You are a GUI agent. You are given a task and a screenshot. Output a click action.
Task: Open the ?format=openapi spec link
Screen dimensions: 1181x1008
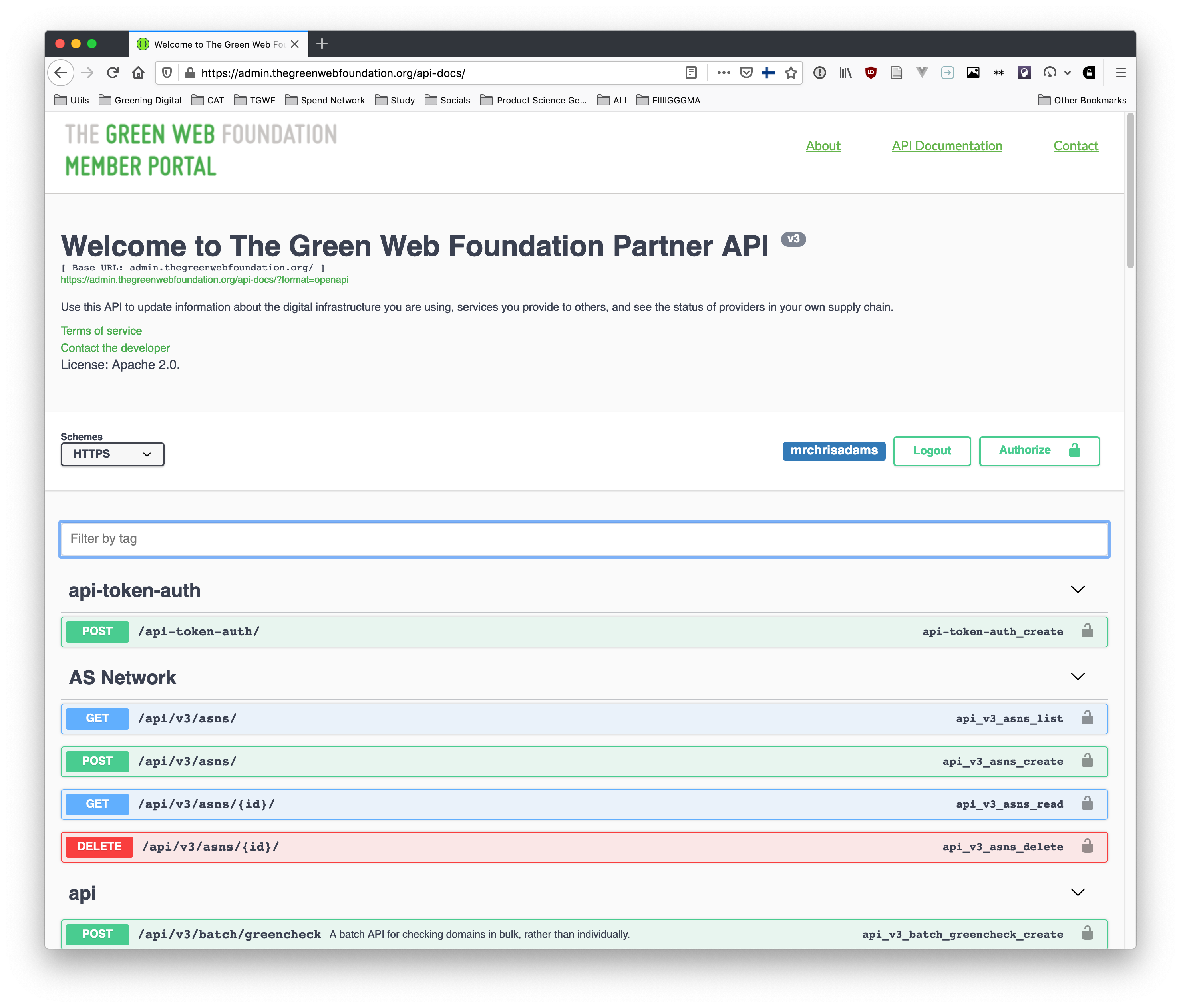[x=205, y=280]
